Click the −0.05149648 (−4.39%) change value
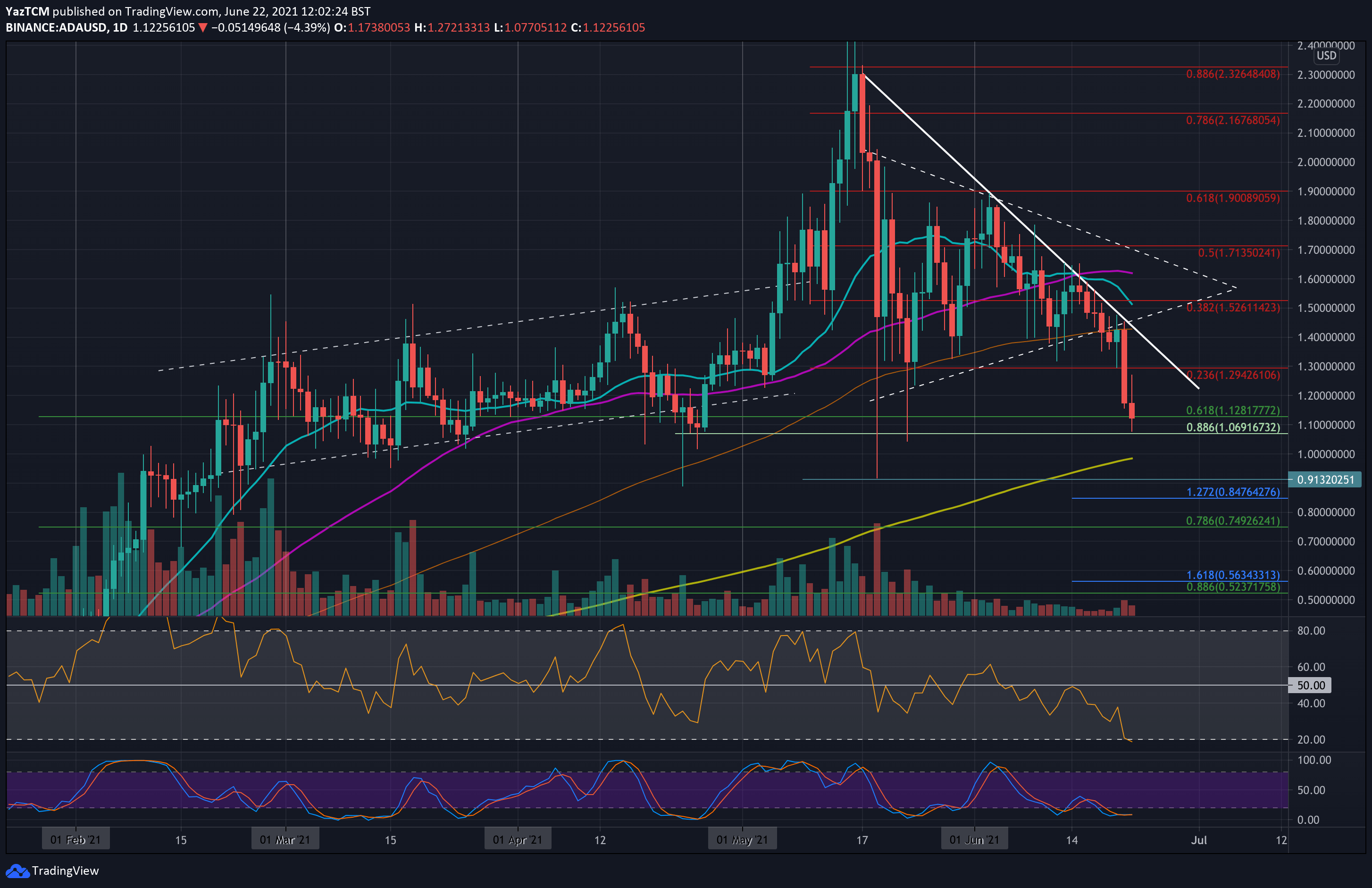Image resolution: width=1372 pixels, height=888 pixels. coord(270,28)
